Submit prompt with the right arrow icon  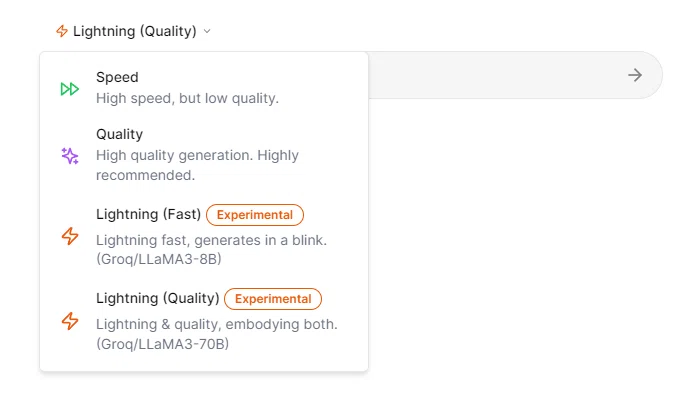pyautogui.click(x=635, y=75)
